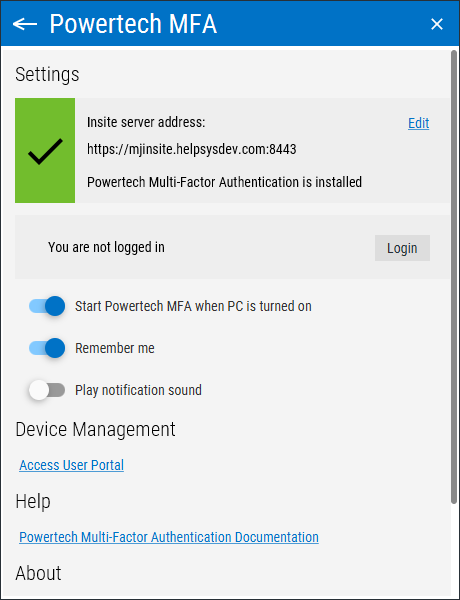Select the Help section heading
This screenshot has width=460, height=600.
(x=33, y=501)
